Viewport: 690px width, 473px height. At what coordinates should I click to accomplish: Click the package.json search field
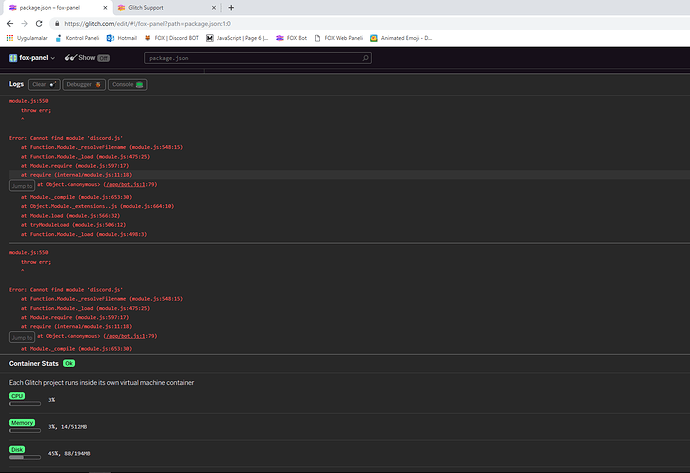point(258,58)
